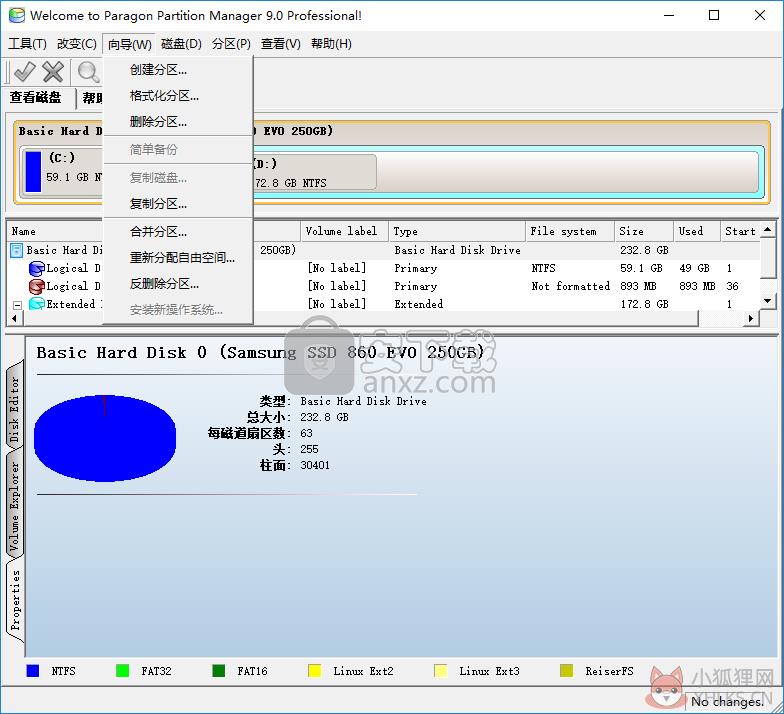The image size is (784, 714).
Task: Switch to the 查看磁盘 tab
Action: pyautogui.click(x=36, y=97)
